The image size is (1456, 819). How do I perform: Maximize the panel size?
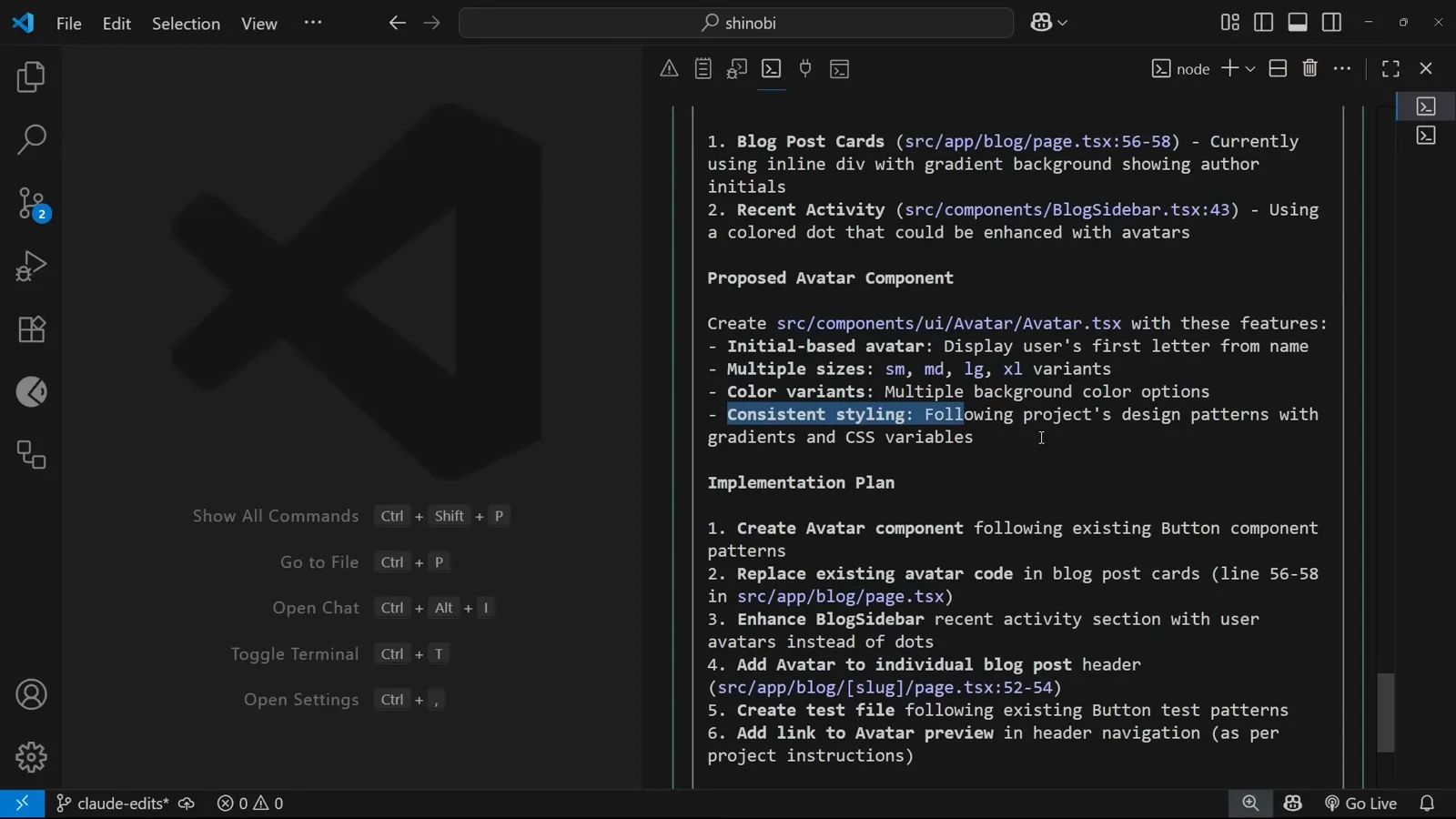[x=1390, y=68]
